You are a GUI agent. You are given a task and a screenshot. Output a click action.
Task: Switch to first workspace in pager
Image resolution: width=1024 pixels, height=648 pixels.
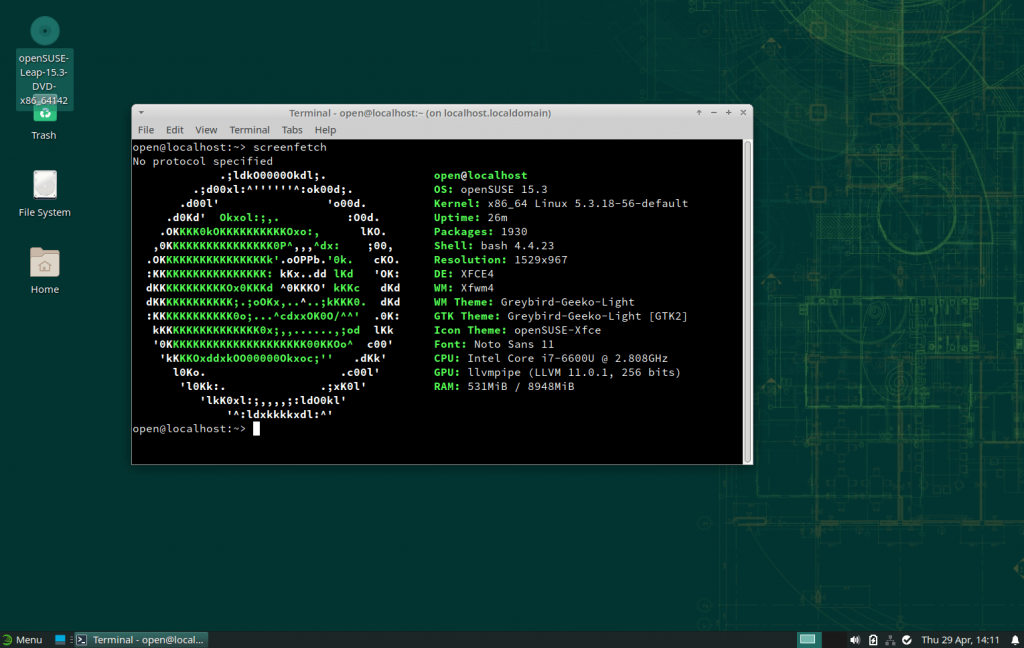[808, 640]
